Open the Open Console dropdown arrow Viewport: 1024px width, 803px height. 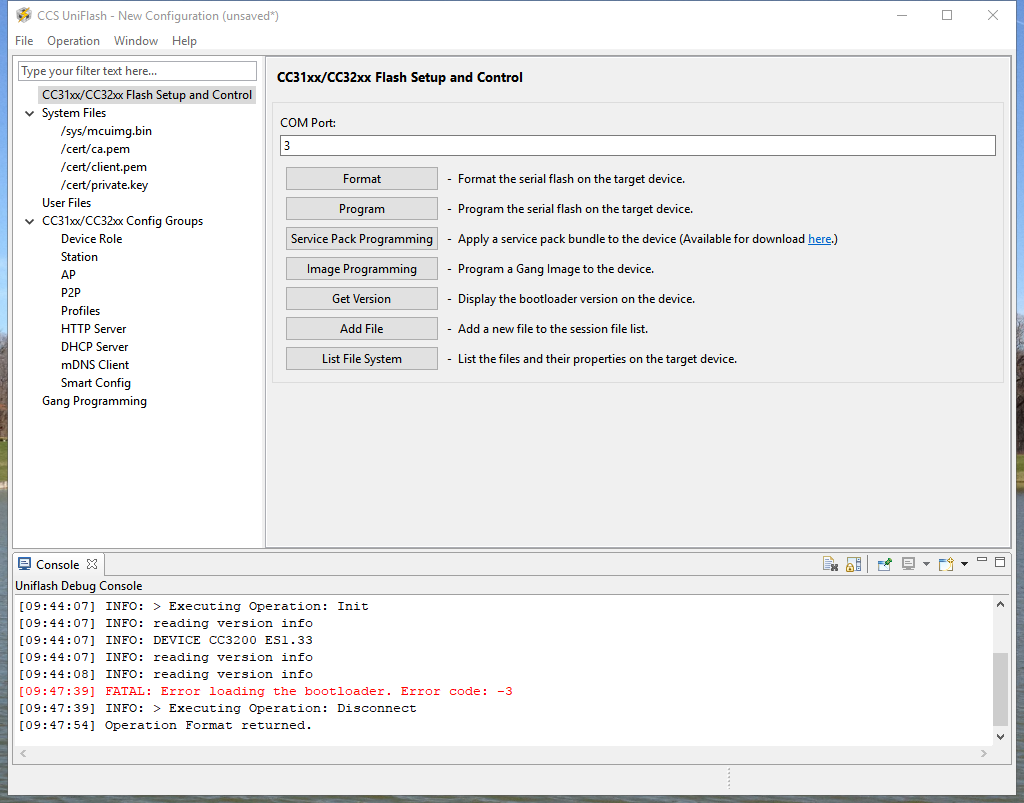(964, 564)
